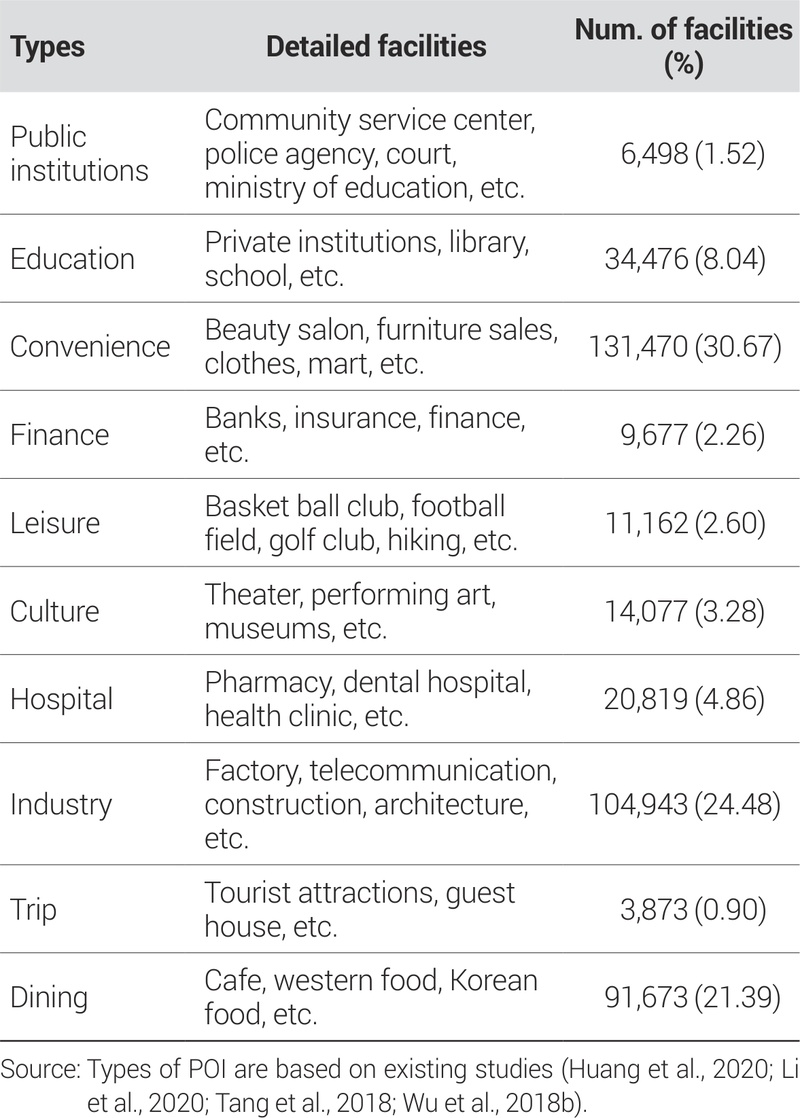
Task: Click the Convenience type cell
Action: click(90, 346)
